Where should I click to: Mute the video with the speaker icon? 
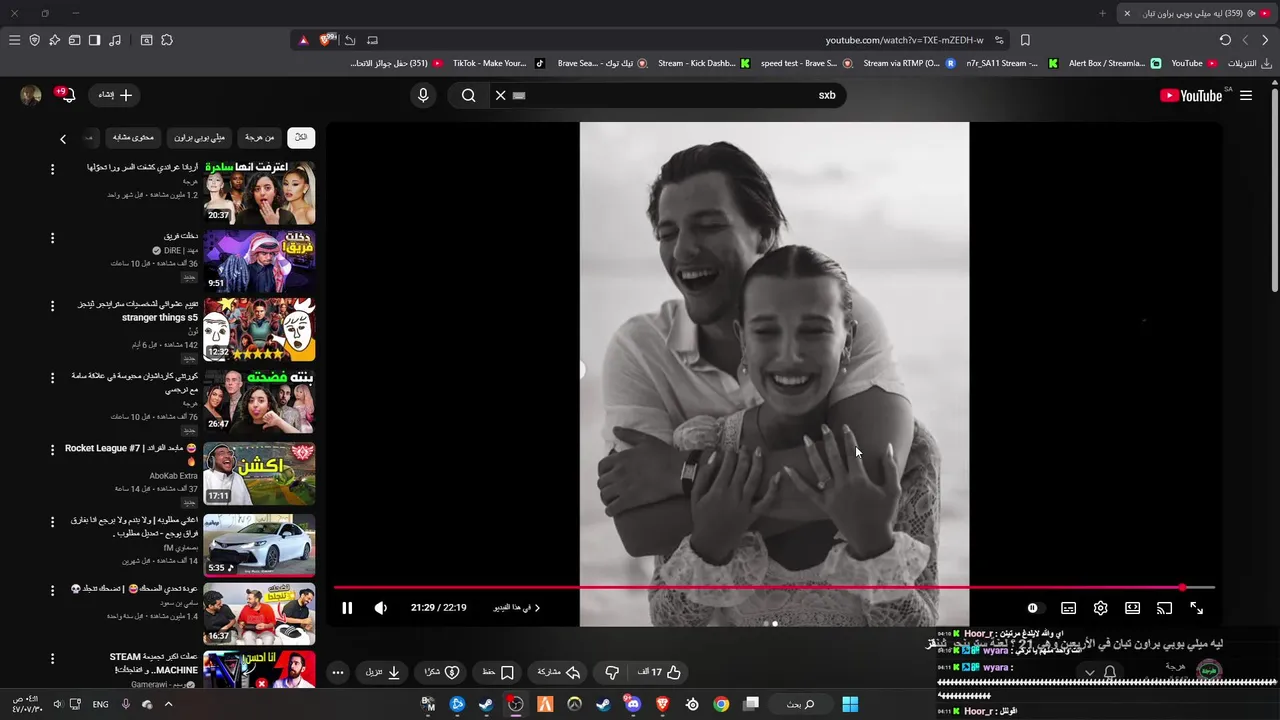[x=381, y=608]
